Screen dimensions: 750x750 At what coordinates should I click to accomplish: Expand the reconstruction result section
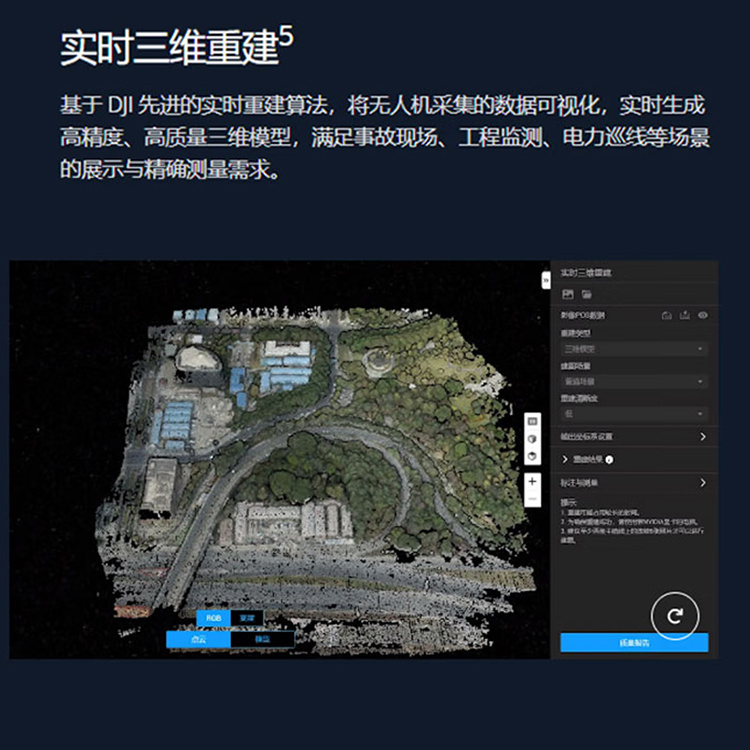566,459
